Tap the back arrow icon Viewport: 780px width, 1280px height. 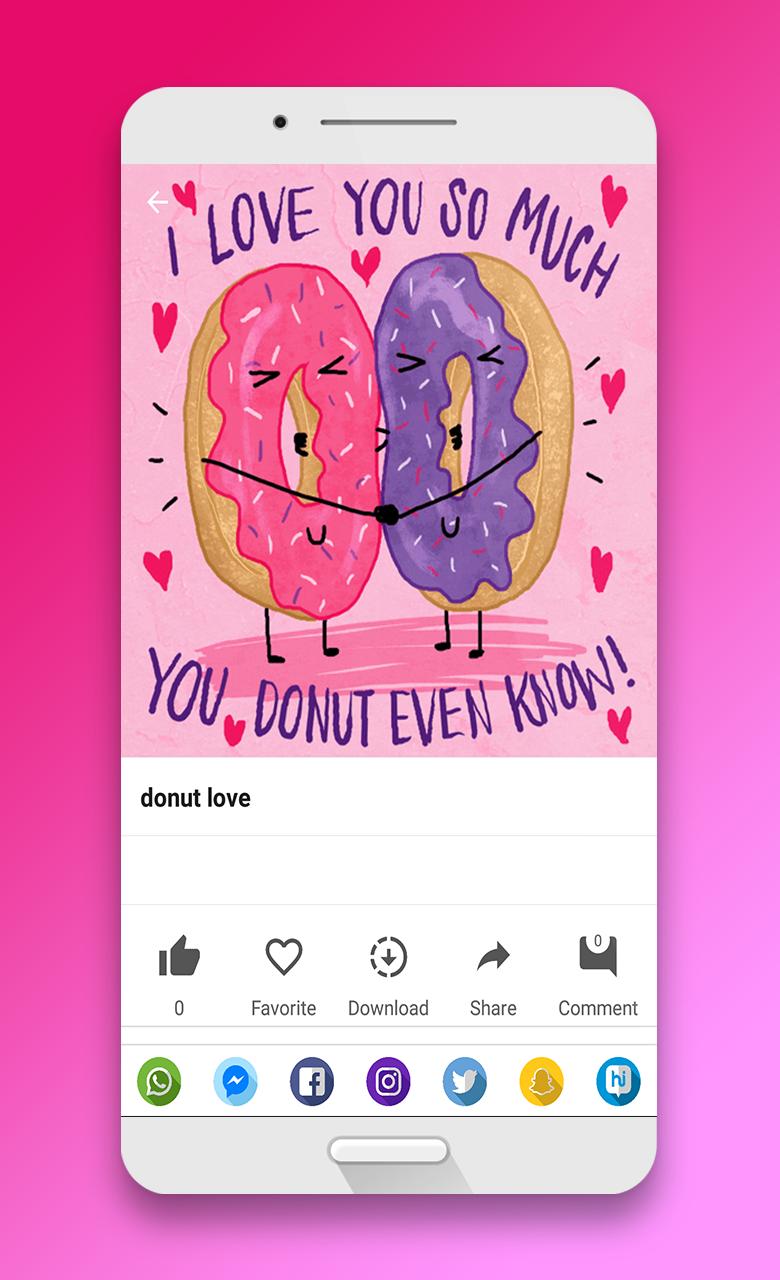[x=157, y=202]
